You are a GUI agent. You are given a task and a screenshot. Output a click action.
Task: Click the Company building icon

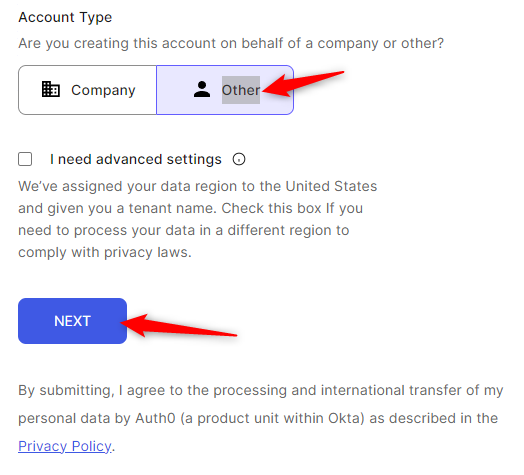coord(50,89)
